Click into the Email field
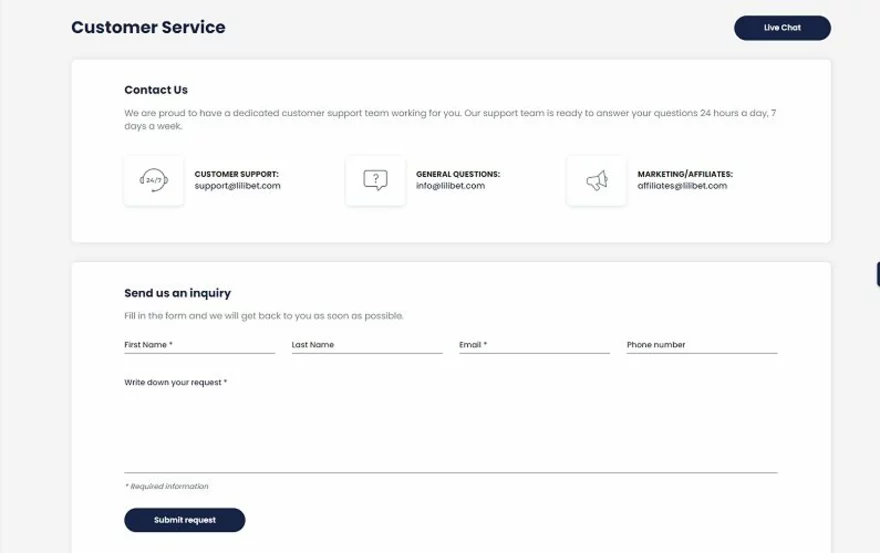Screen dimensions: 880x553 534,345
